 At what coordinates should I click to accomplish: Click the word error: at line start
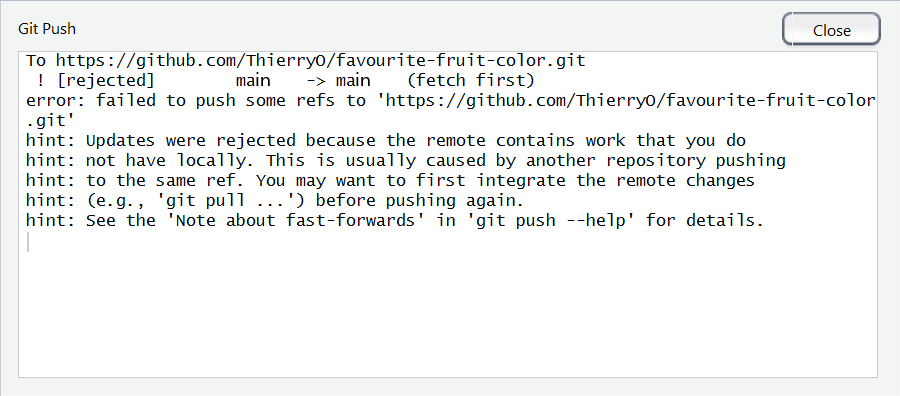(56, 101)
